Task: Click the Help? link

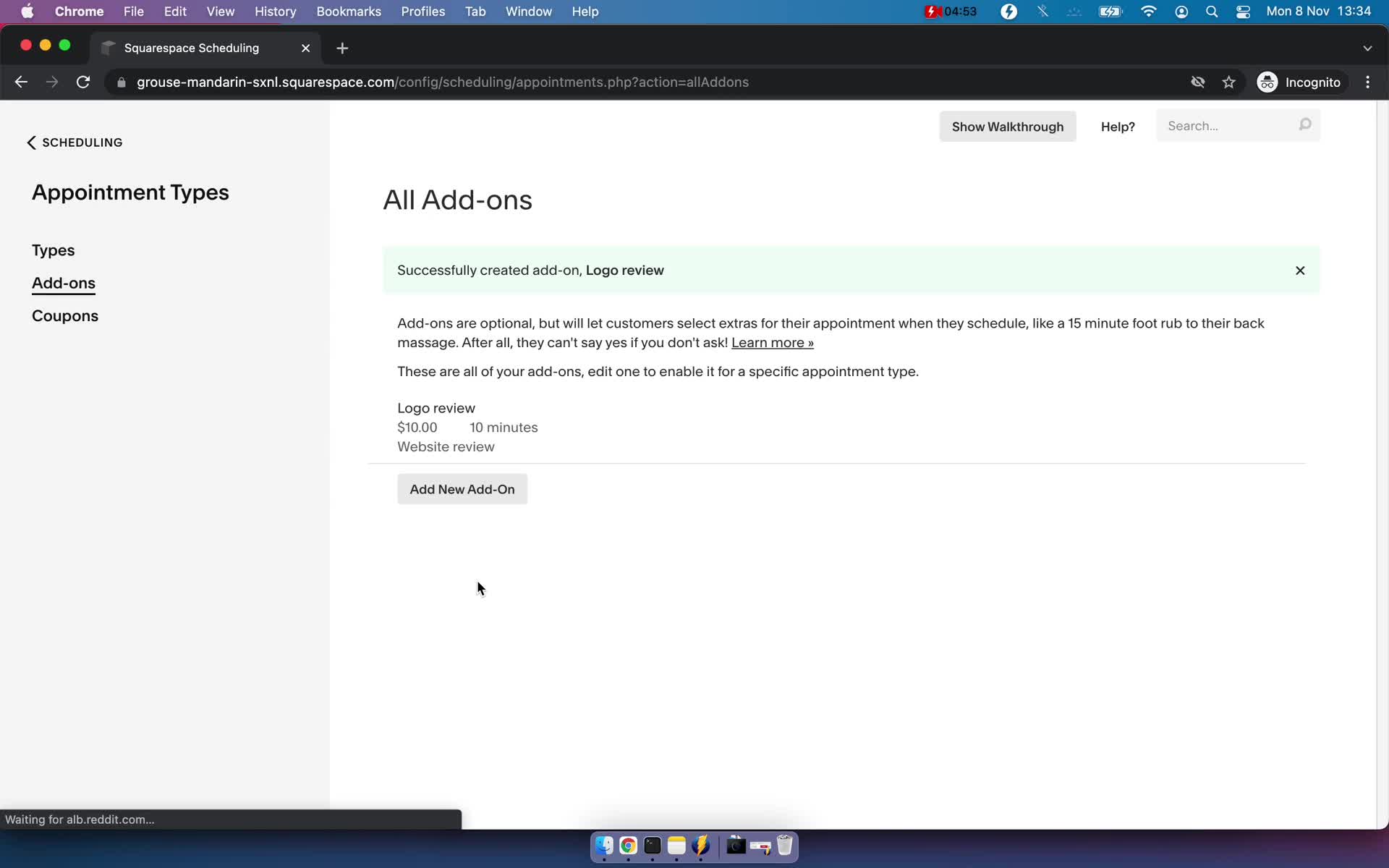Action: pyautogui.click(x=1118, y=127)
